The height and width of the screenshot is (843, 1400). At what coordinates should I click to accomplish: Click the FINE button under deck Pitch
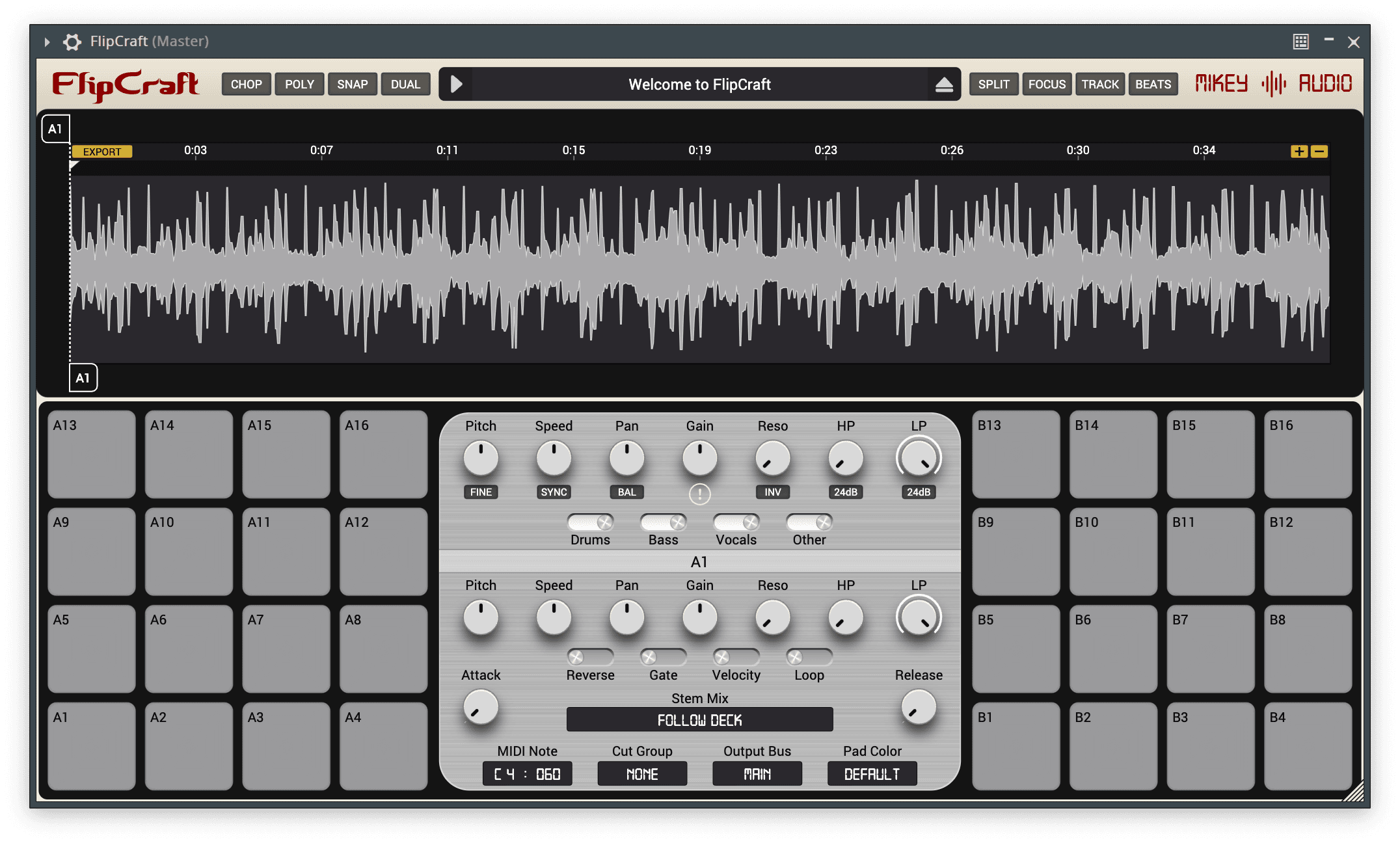click(481, 492)
